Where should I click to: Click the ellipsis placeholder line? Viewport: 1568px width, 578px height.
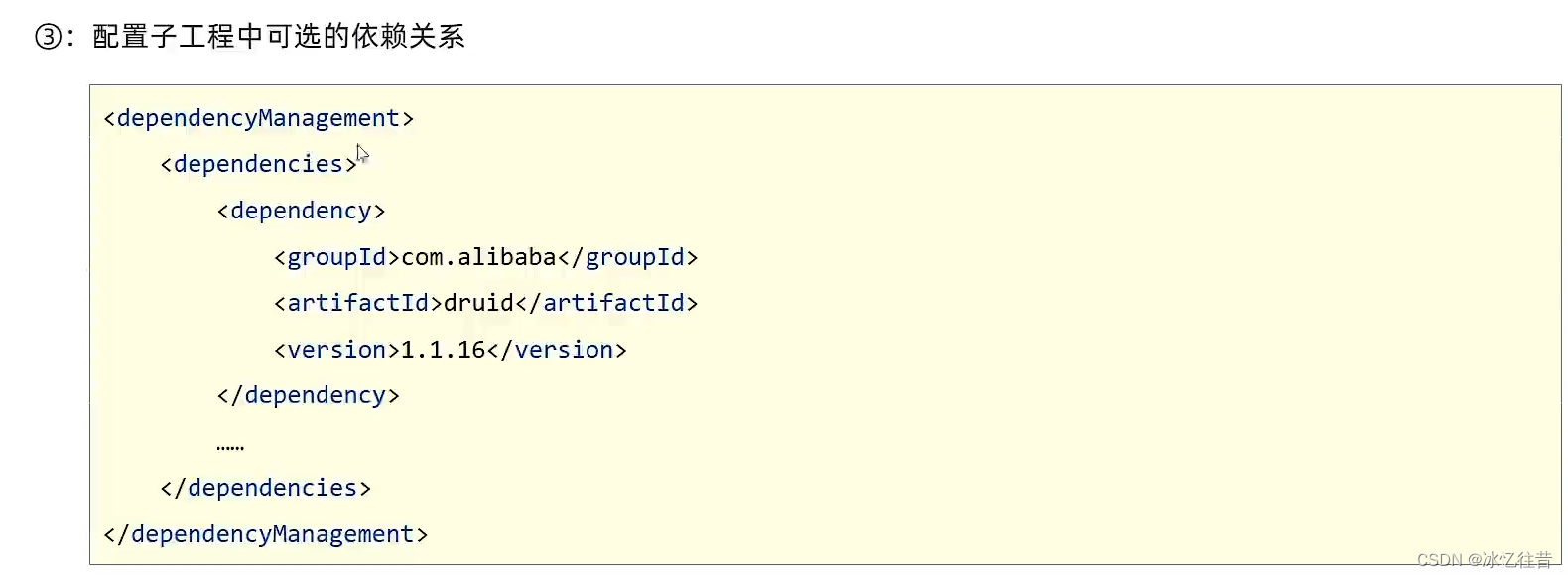[230, 448]
